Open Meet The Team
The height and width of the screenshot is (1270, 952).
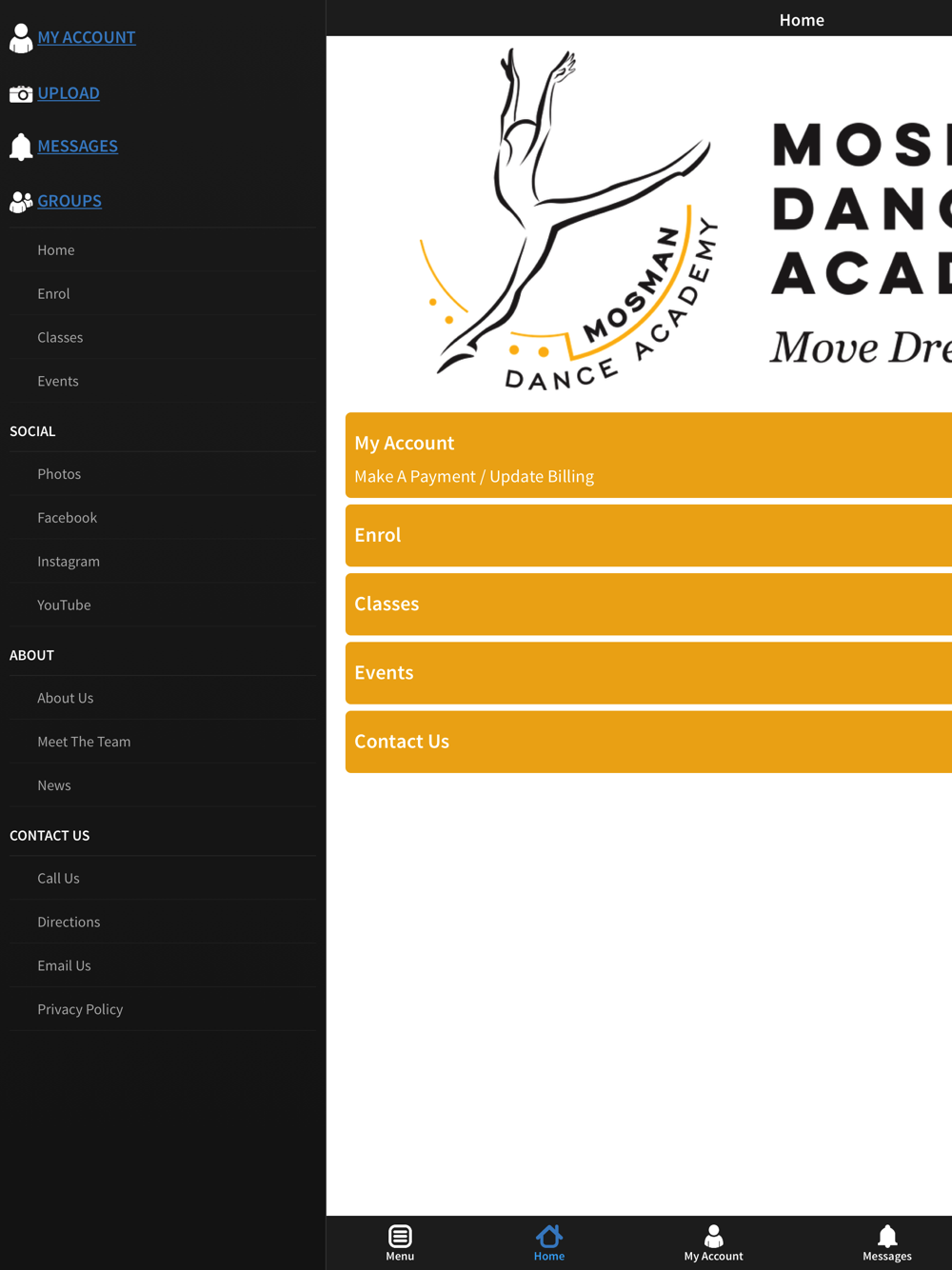click(163, 742)
